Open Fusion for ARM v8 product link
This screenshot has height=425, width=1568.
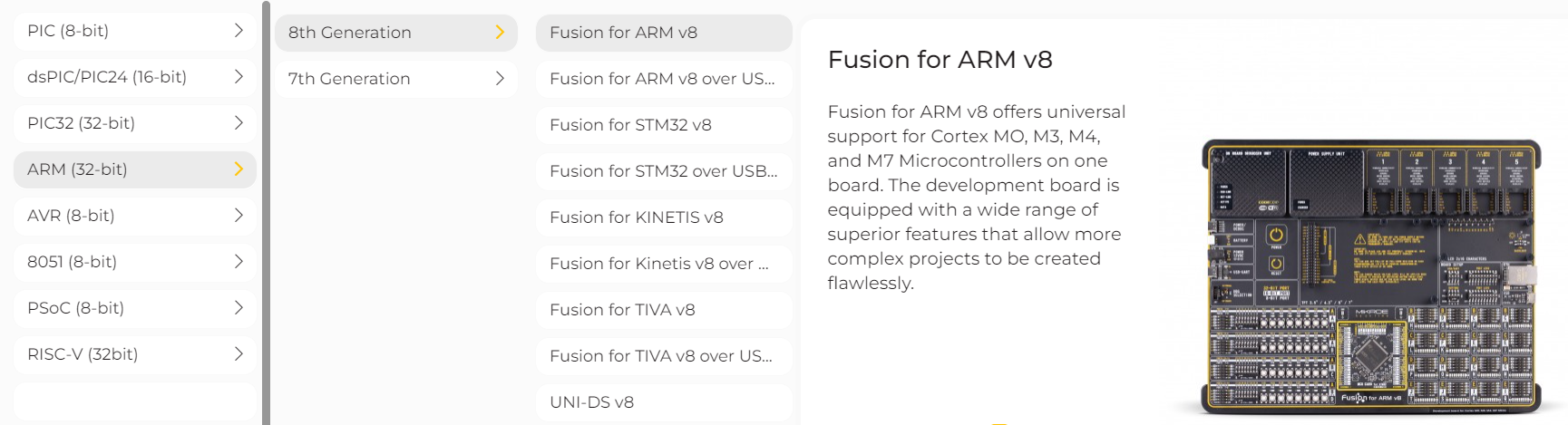[x=664, y=33]
